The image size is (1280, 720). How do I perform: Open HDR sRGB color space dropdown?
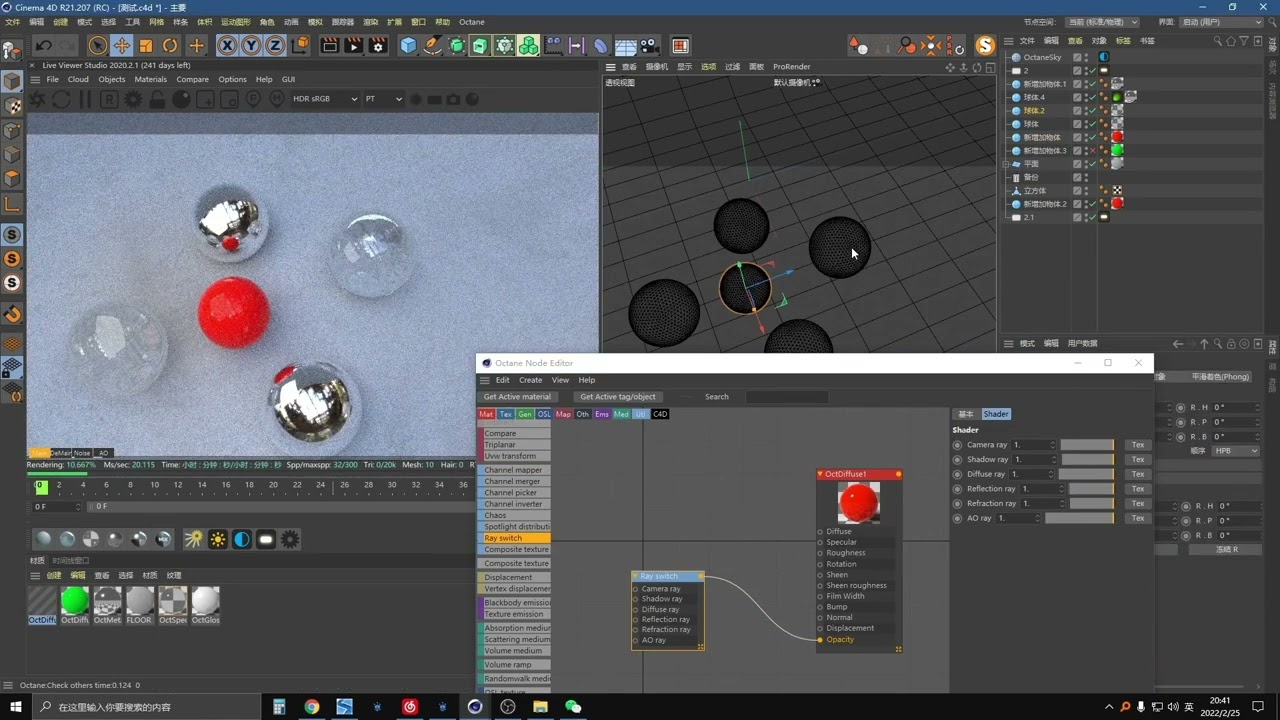325,99
